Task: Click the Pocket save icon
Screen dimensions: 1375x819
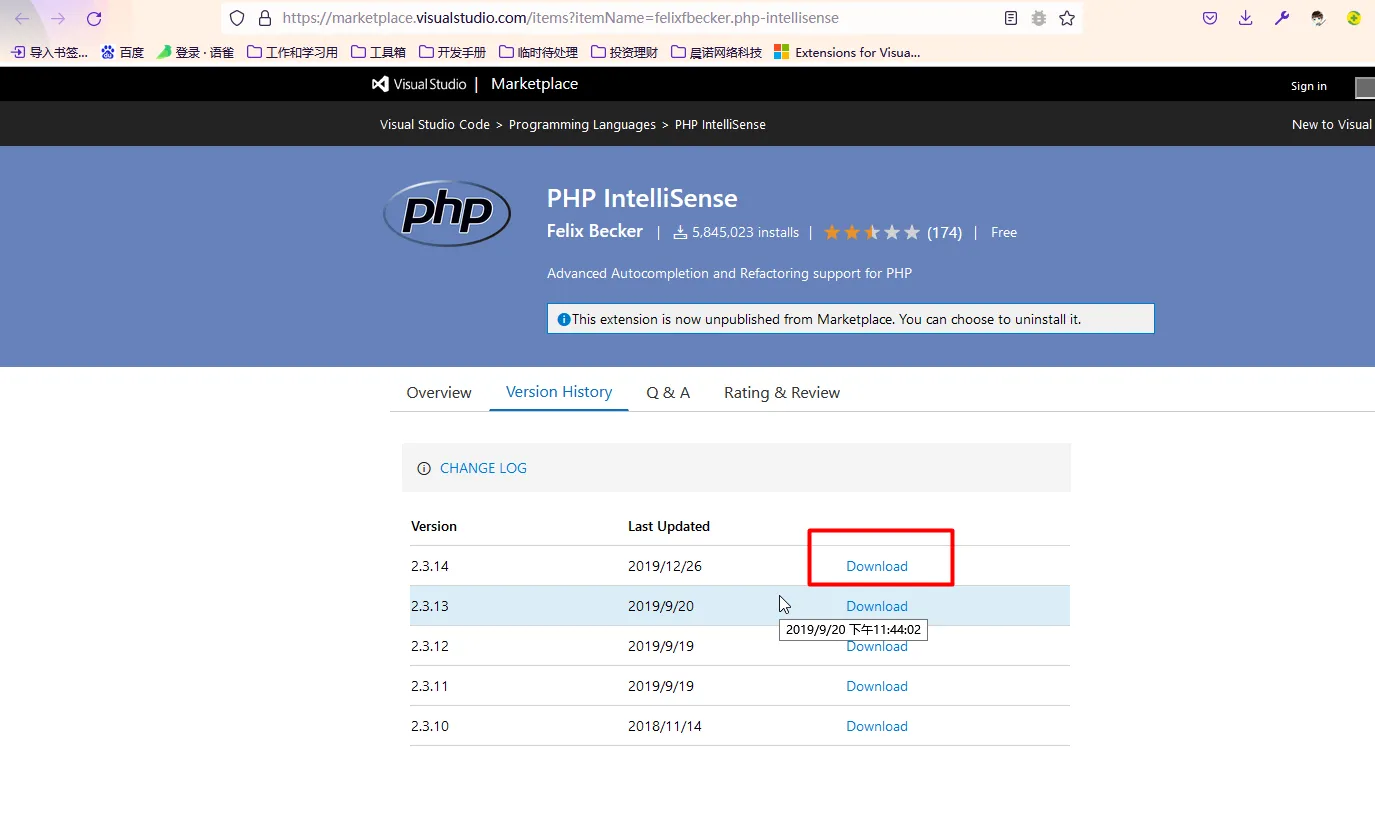Action: point(1210,18)
